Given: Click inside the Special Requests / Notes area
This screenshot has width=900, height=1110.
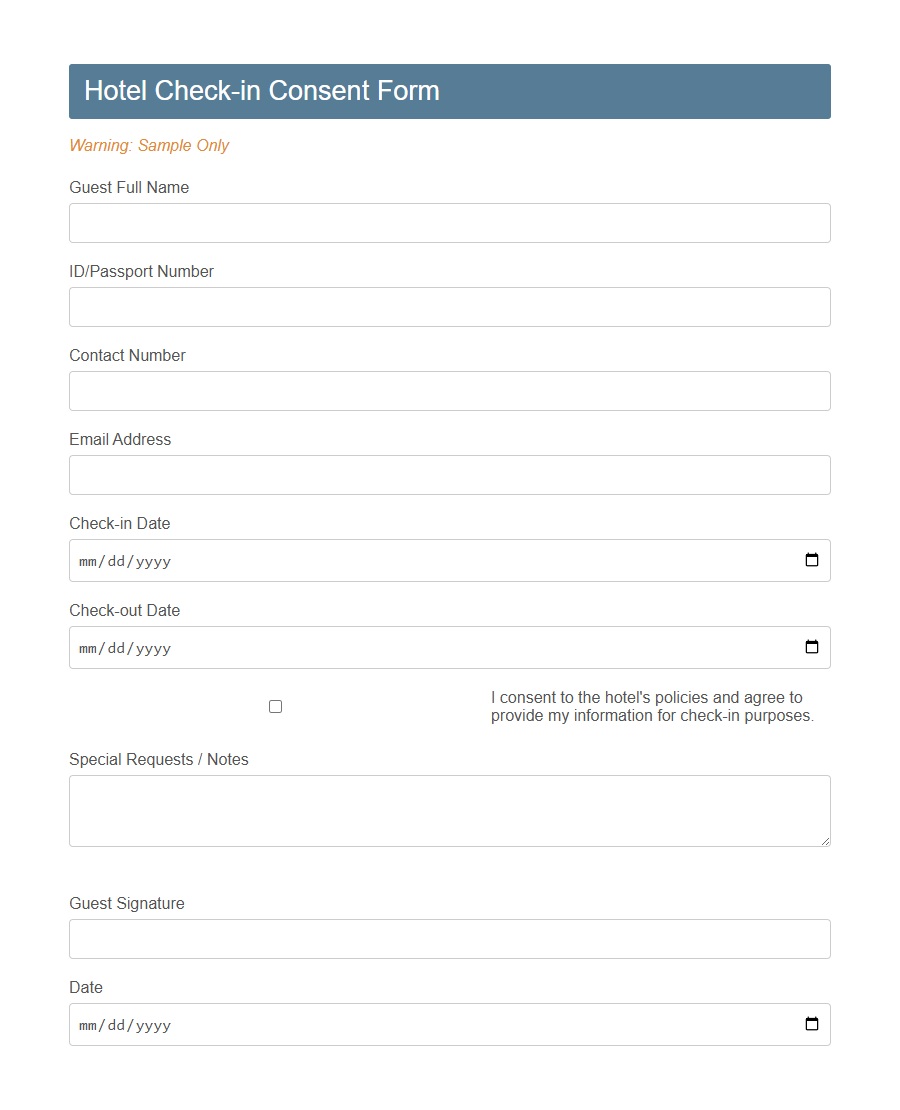Looking at the screenshot, I should click(449, 808).
